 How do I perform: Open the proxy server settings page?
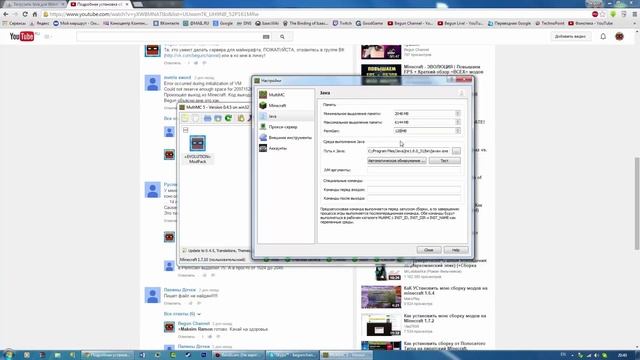286,127
